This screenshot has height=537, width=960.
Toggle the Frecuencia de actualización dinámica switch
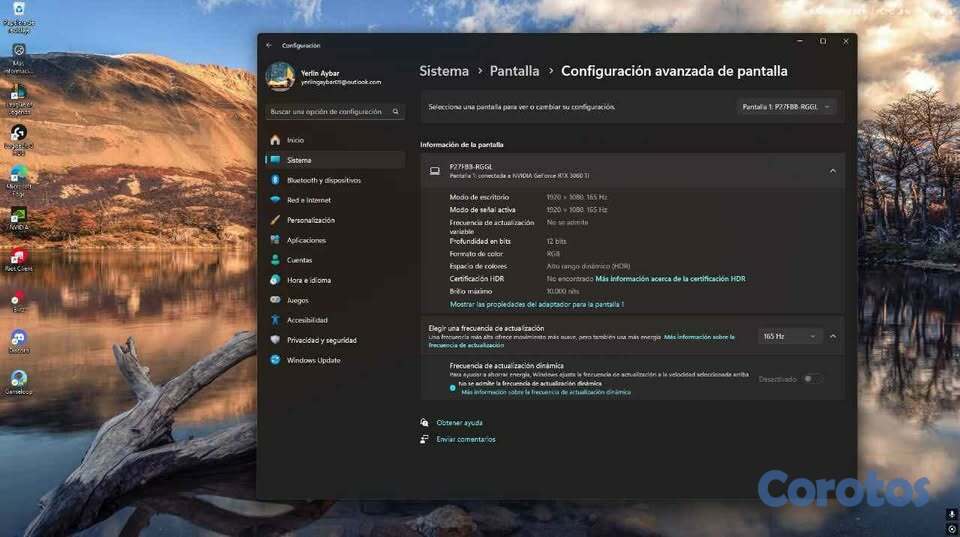click(812, 379)
